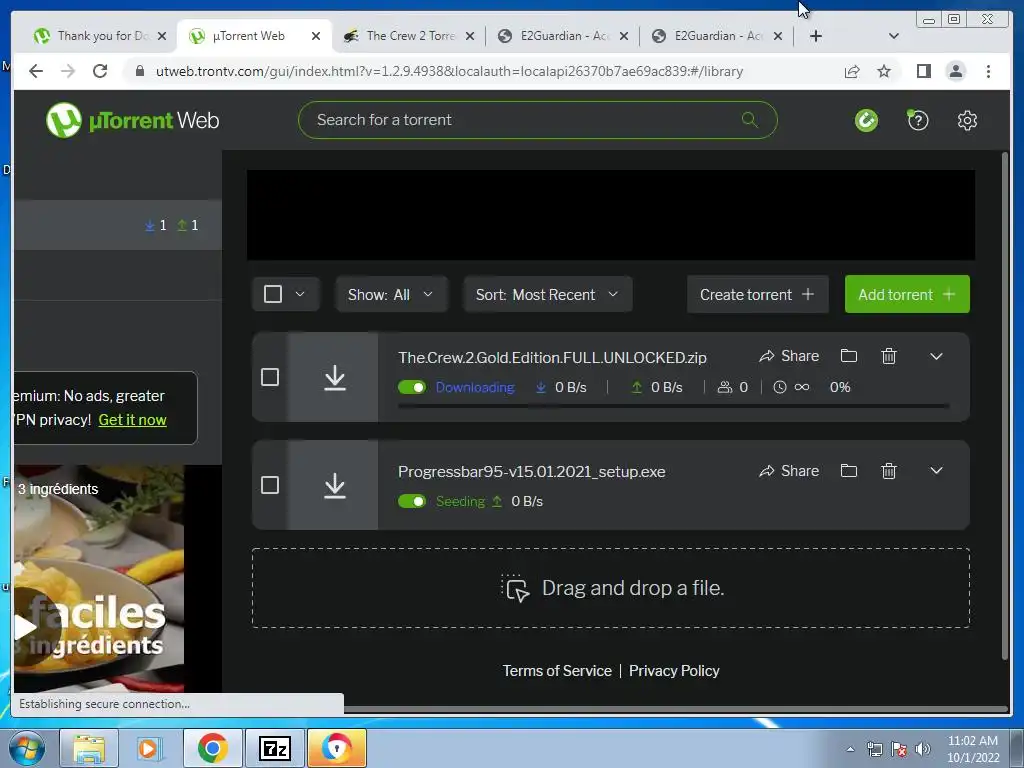Open a new browser tab

(815, 36)
